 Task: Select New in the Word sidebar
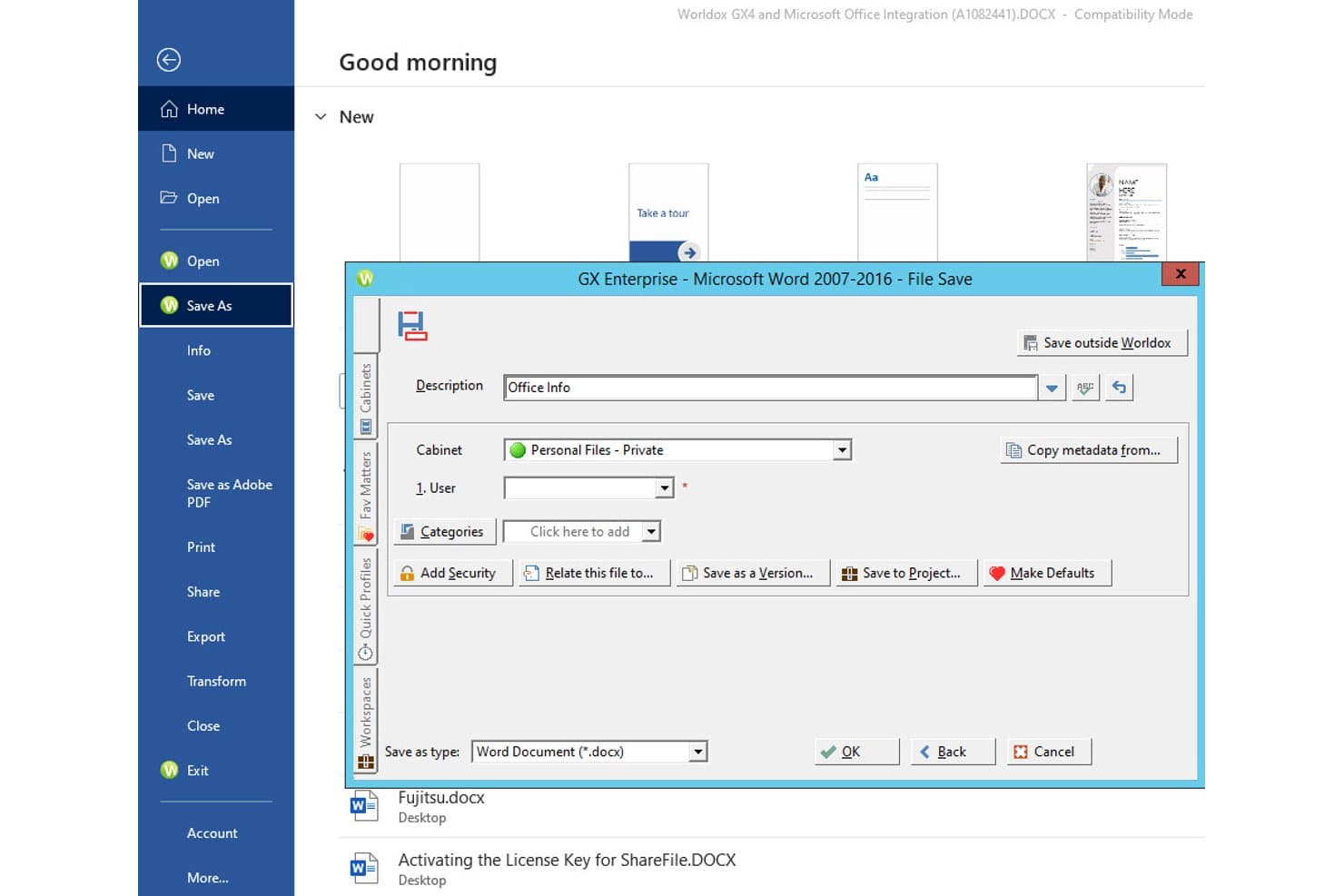click(216, 154)
